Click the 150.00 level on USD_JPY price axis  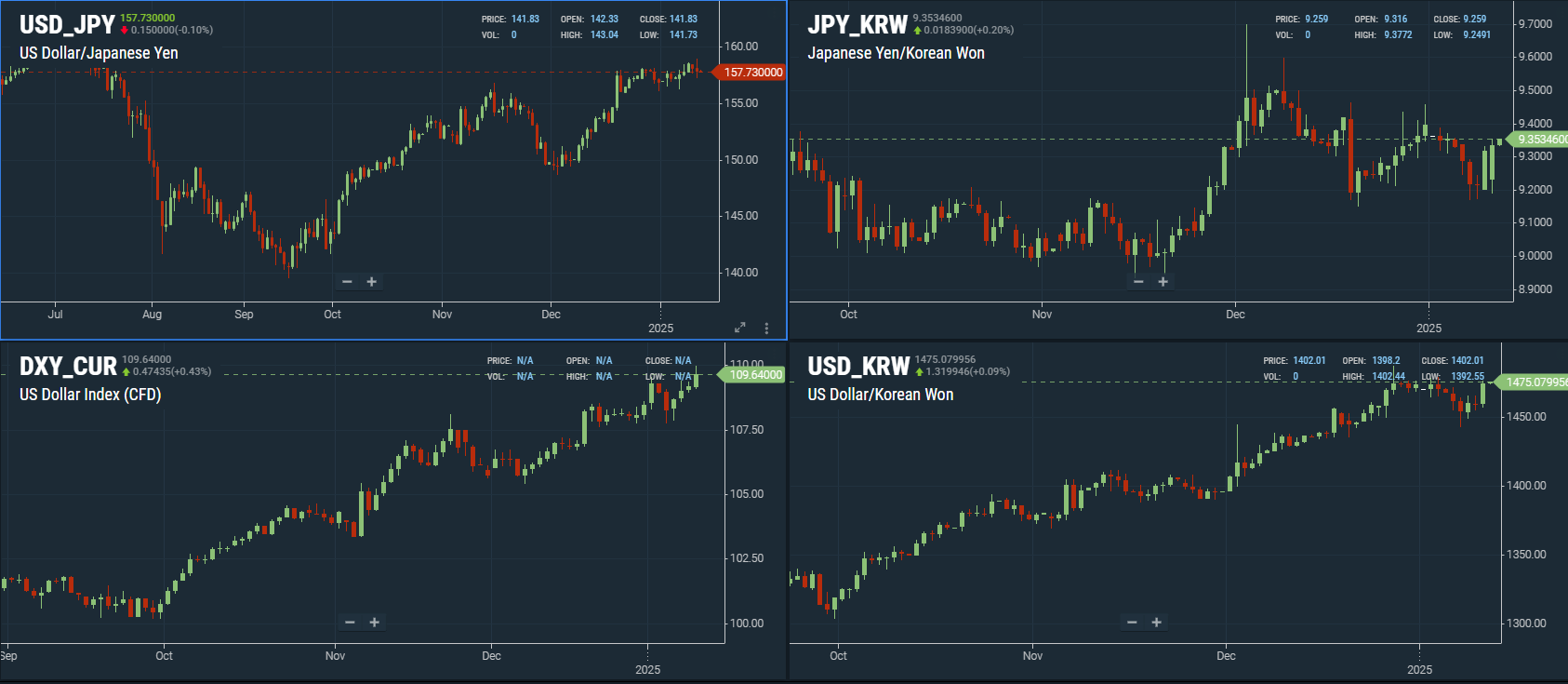741,159
